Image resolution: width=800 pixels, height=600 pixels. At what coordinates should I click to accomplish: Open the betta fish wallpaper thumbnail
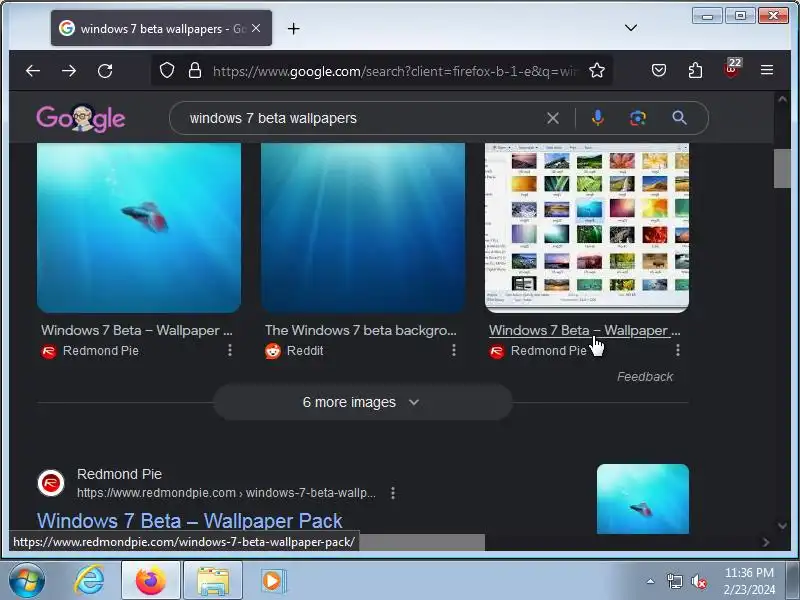tap(139, 228)
